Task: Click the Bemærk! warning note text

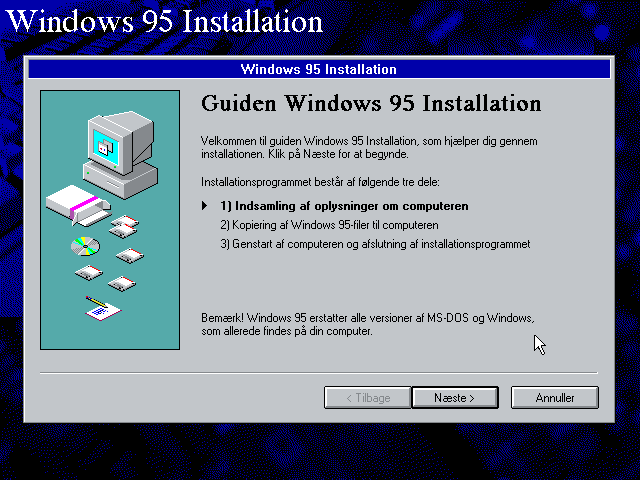Action: point(368,324)
